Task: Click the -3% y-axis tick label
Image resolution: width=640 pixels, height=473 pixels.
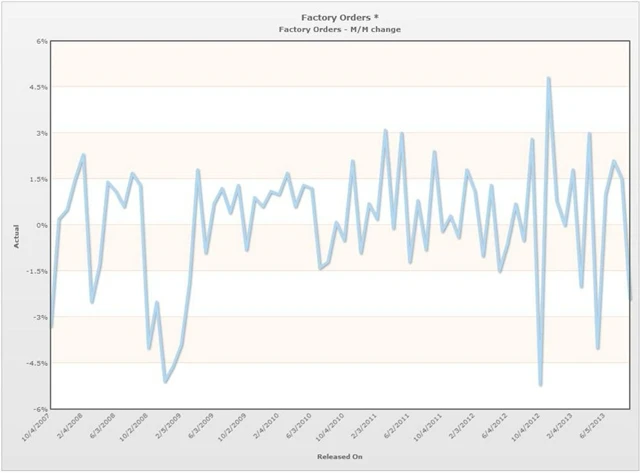Action: (x=42, y=318)
